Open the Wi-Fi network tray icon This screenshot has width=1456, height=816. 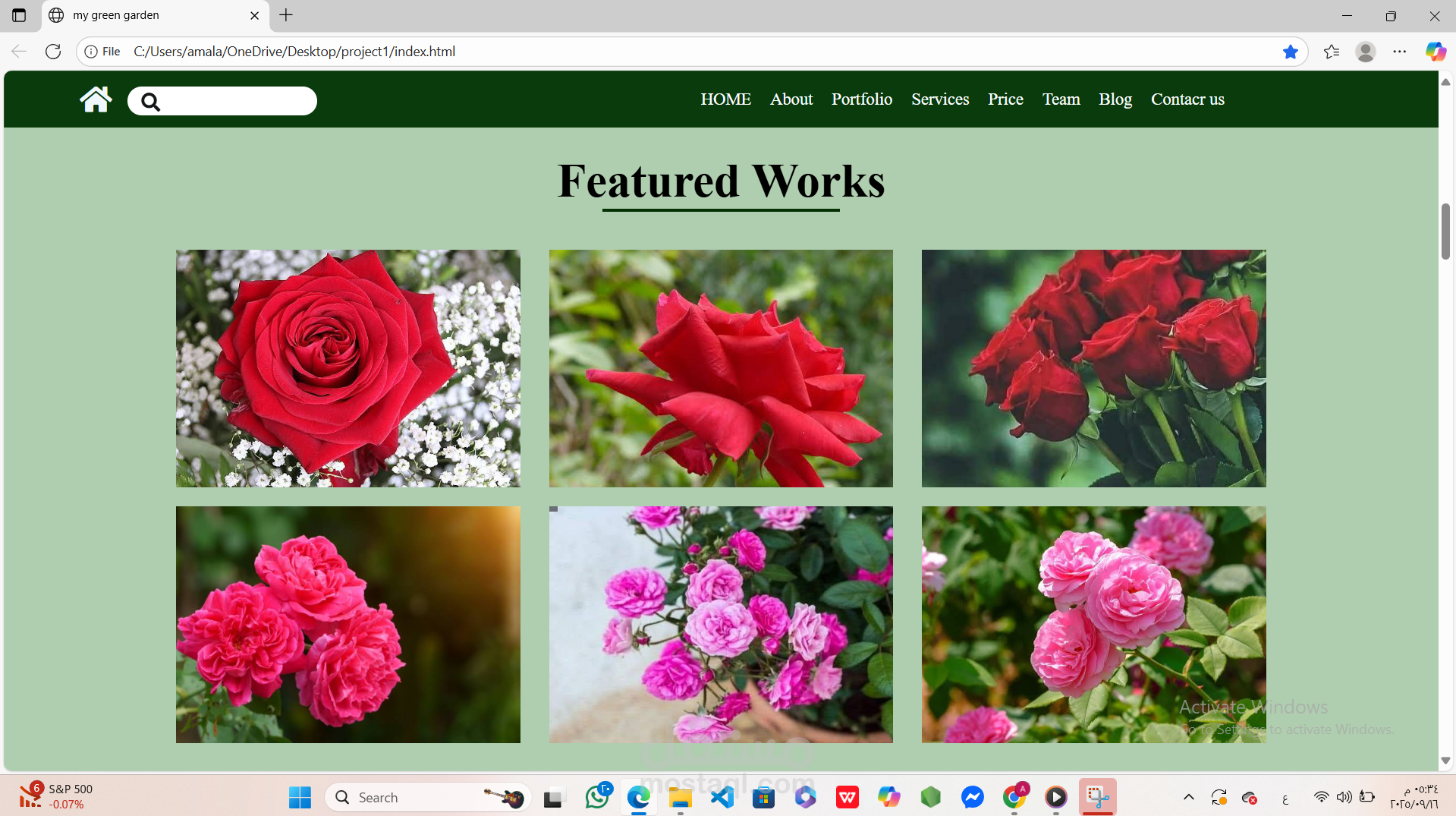click(1321, 797)
